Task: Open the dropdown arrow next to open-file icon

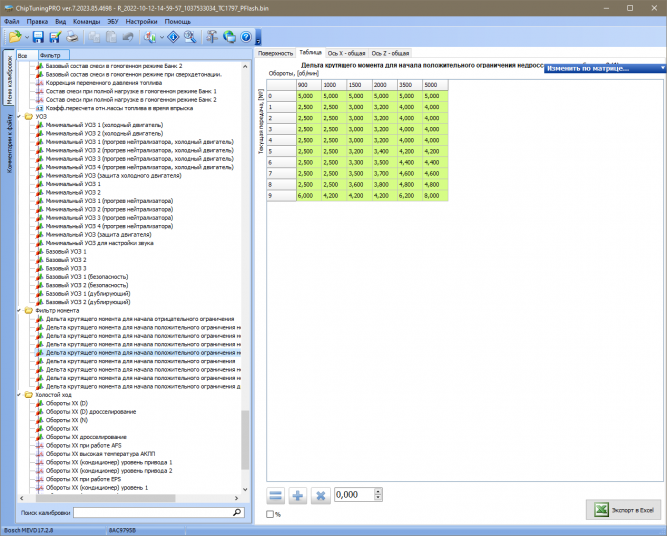Action: 27,37
